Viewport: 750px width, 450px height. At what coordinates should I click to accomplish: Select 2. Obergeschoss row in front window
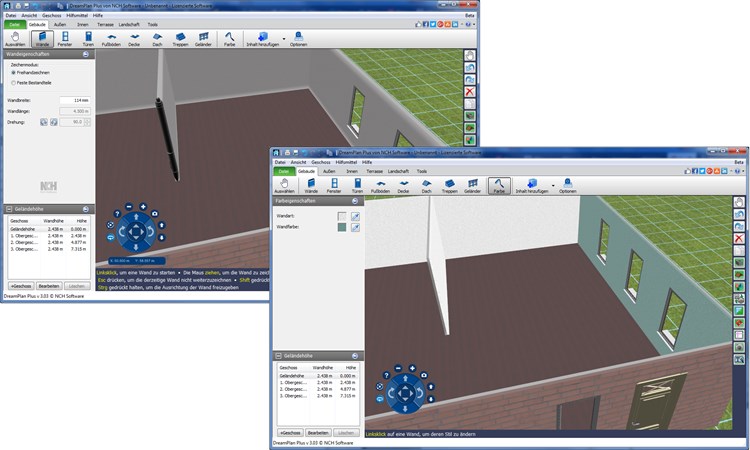(318, 389)
